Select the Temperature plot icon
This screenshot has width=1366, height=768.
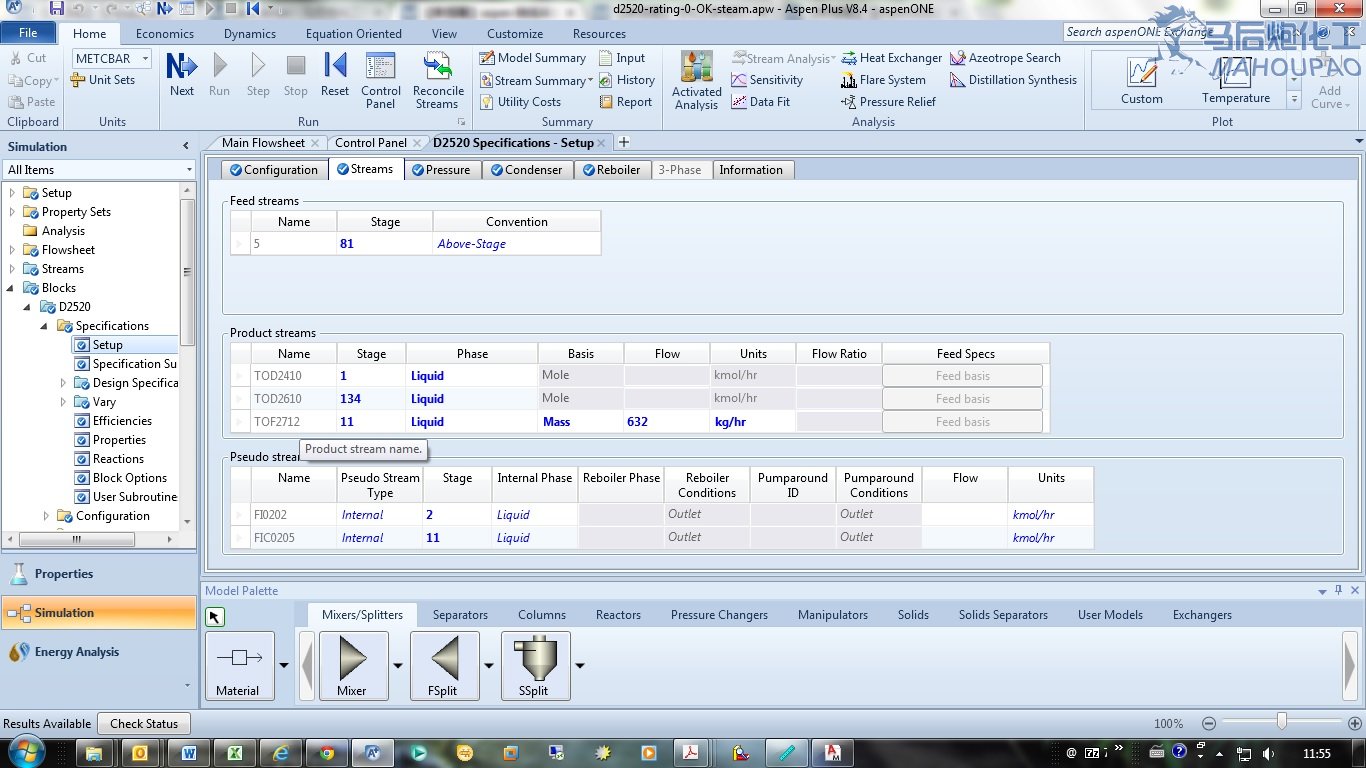tap(1236, 80)
